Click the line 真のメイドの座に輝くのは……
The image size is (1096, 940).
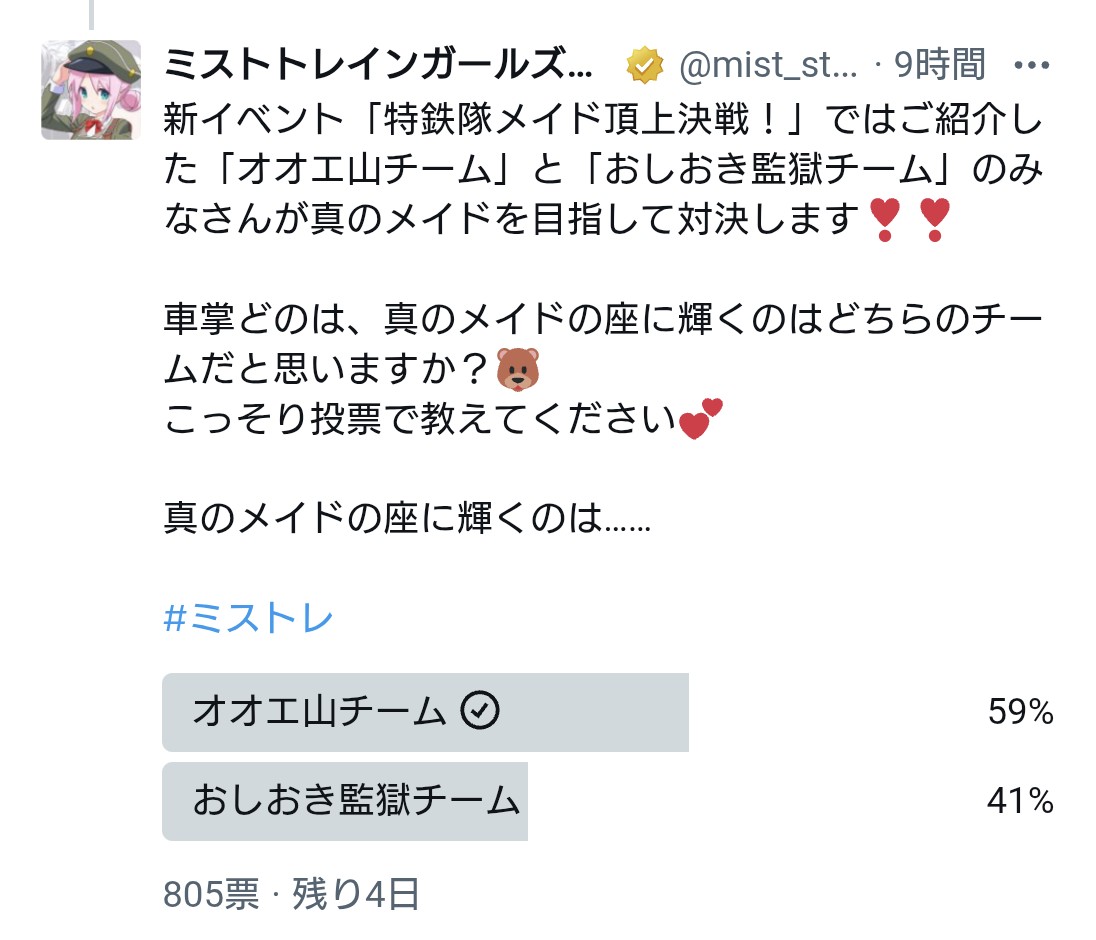(x=407, y=519)
